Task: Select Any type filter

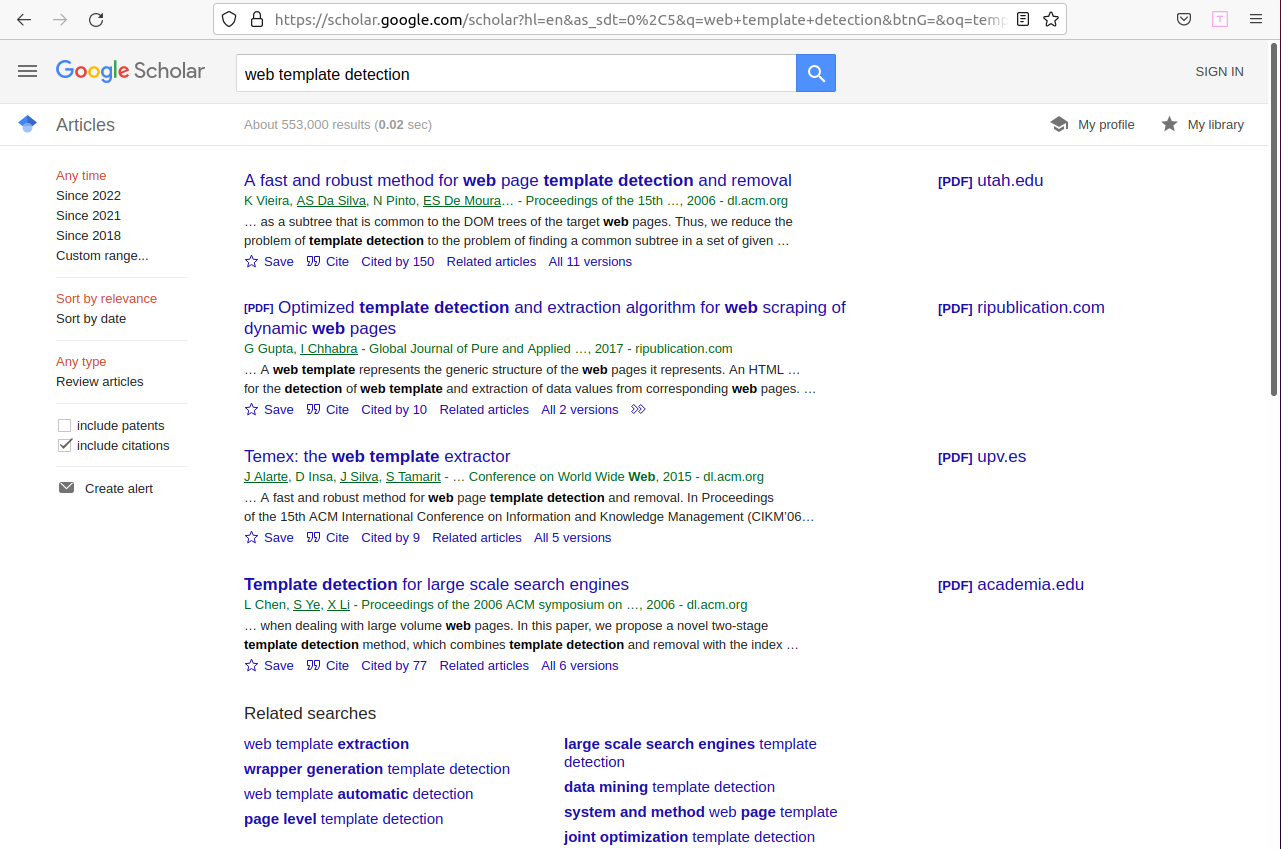Action: (81, 362)
